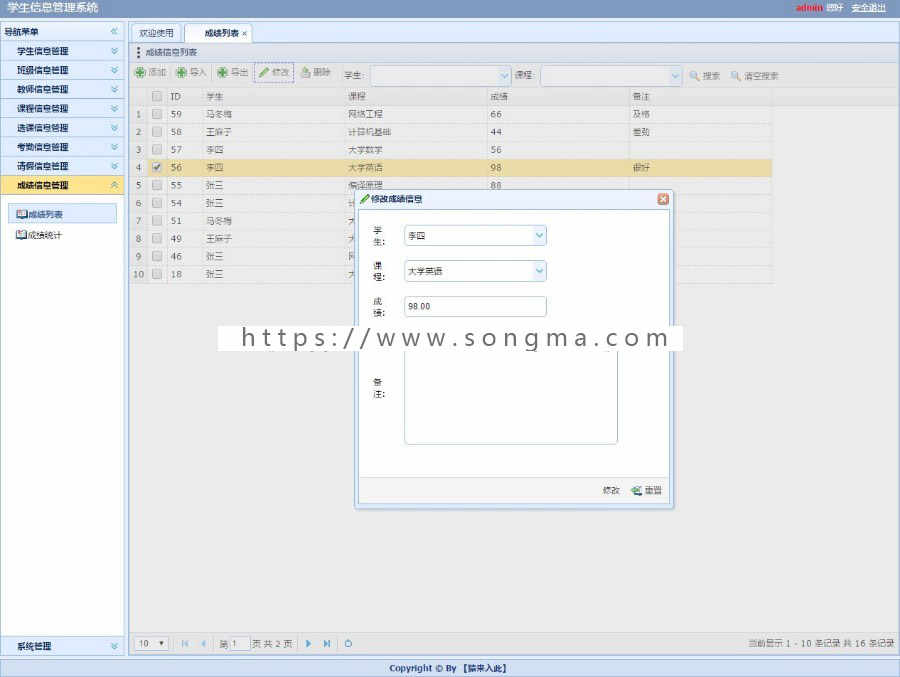Click the 重置 reset icon in dialog
Screen dimensions: 900x677
tap(636, 490)
